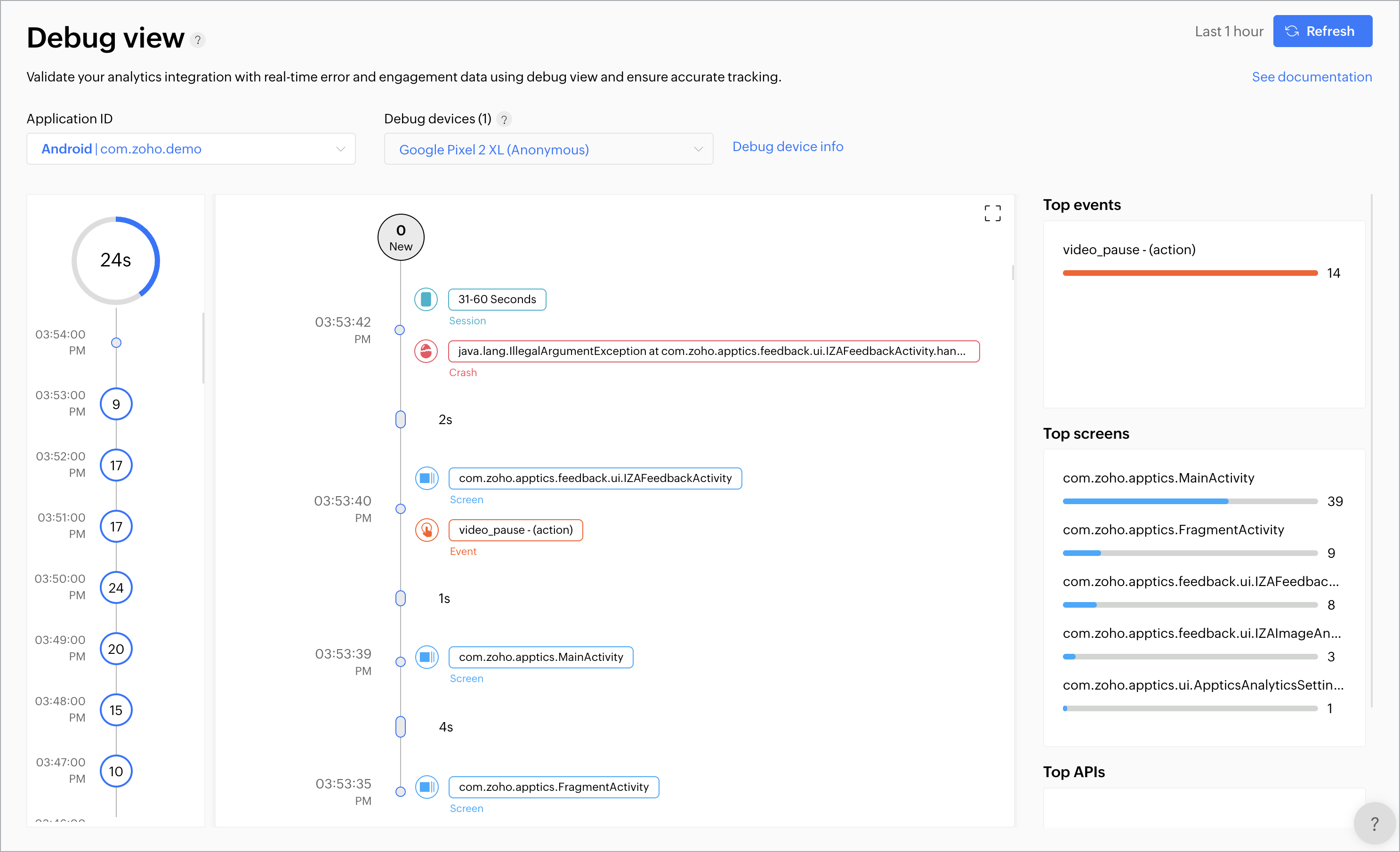
Task: Click the help icon beside Debug devices
Action: (504, 119)
